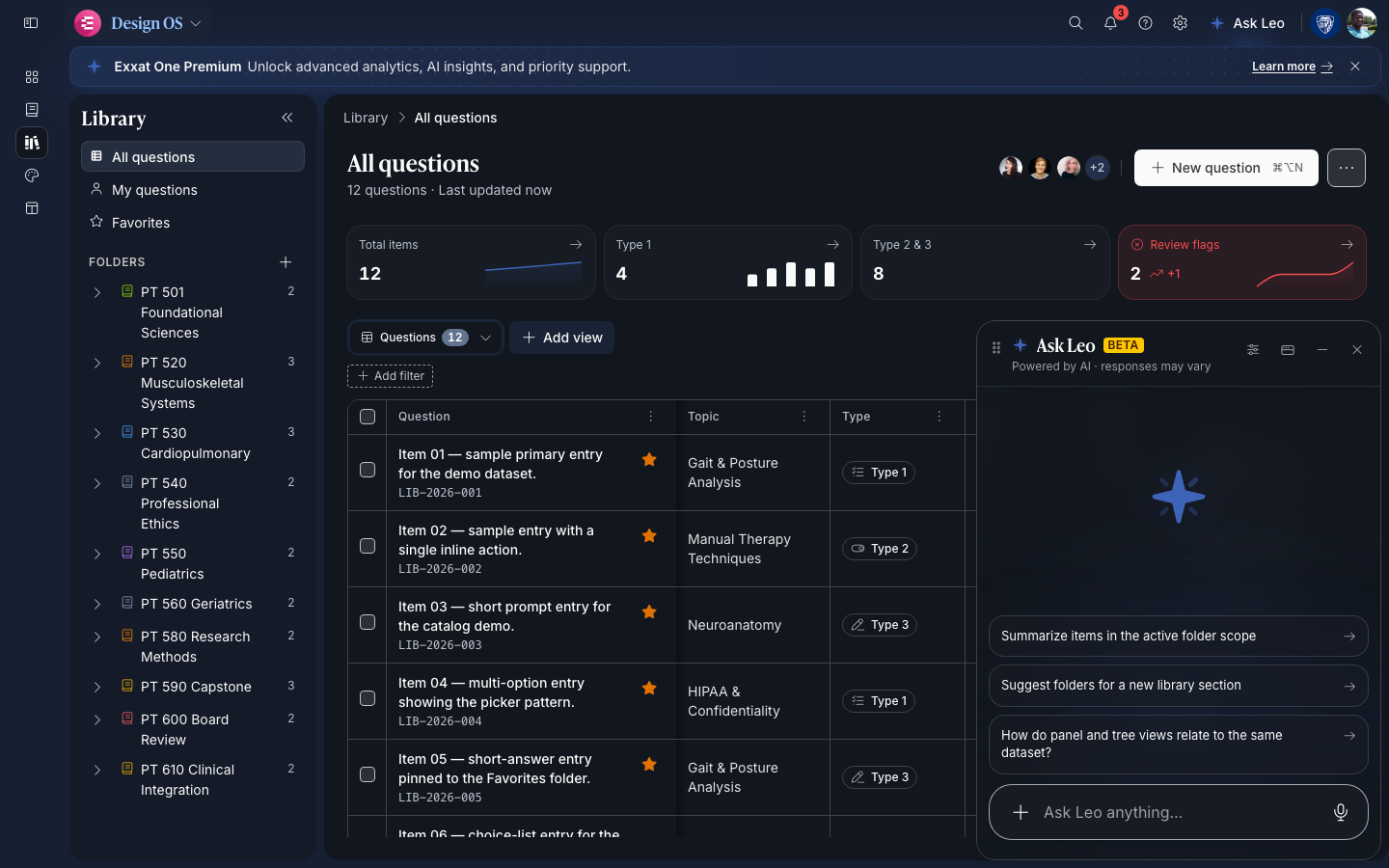Toggle favorite star on Item 03
The image size is (1389, 868).
[649, 612]
